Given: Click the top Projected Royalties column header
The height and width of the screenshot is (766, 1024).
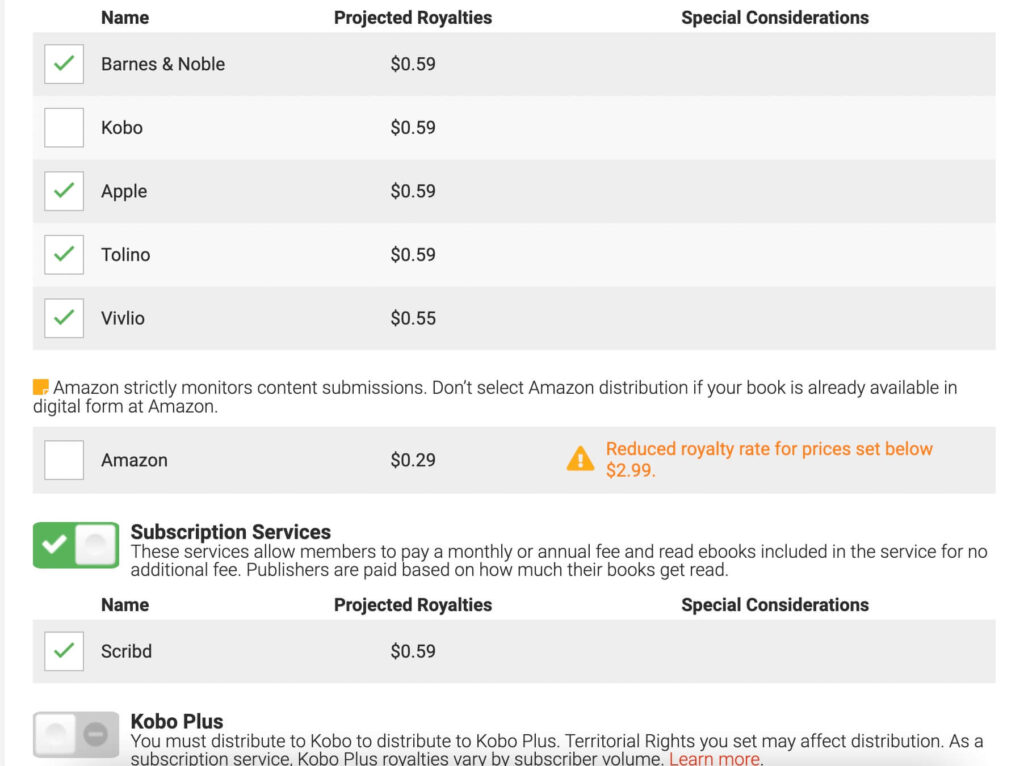Looking at the screenshot, I should [x=413, y=18].
